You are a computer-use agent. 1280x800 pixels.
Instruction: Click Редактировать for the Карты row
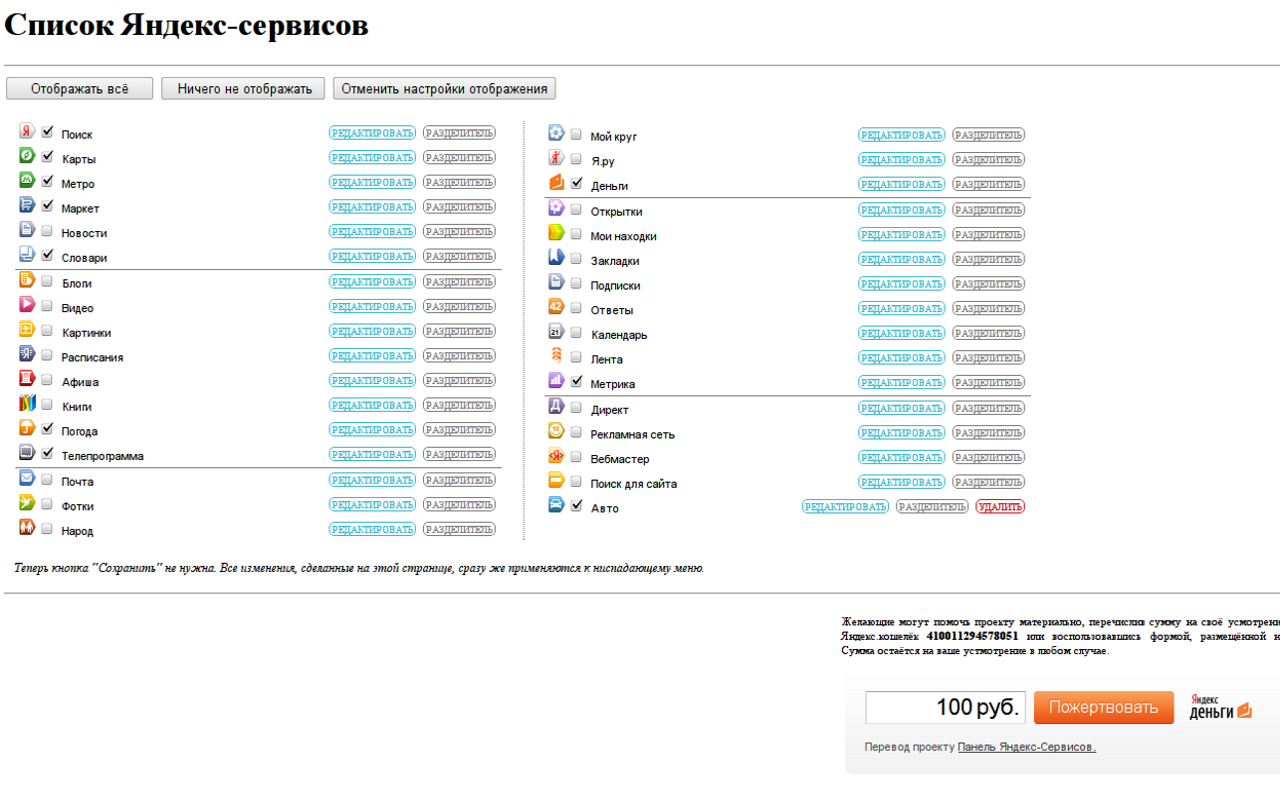[x=372, y=158]
